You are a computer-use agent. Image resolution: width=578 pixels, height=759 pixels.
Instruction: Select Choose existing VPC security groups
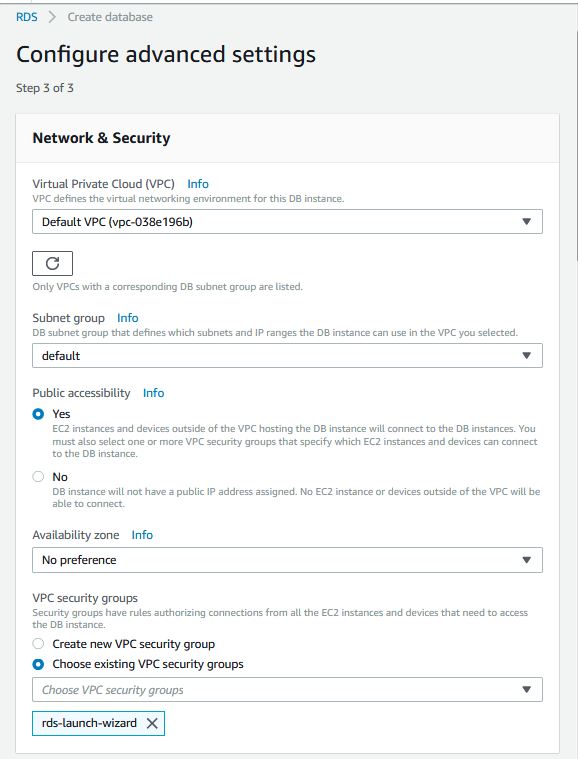pyautogui.click(x=38, y=664)
